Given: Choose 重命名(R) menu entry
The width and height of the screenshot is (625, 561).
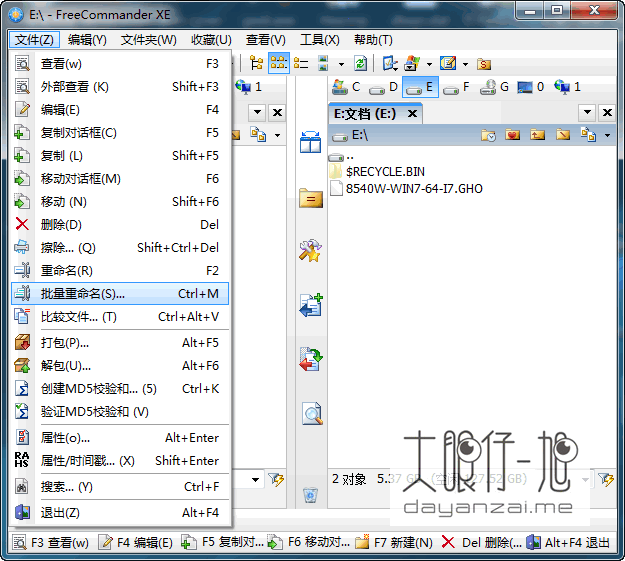Looking at the screenshot, I should 120,271.
